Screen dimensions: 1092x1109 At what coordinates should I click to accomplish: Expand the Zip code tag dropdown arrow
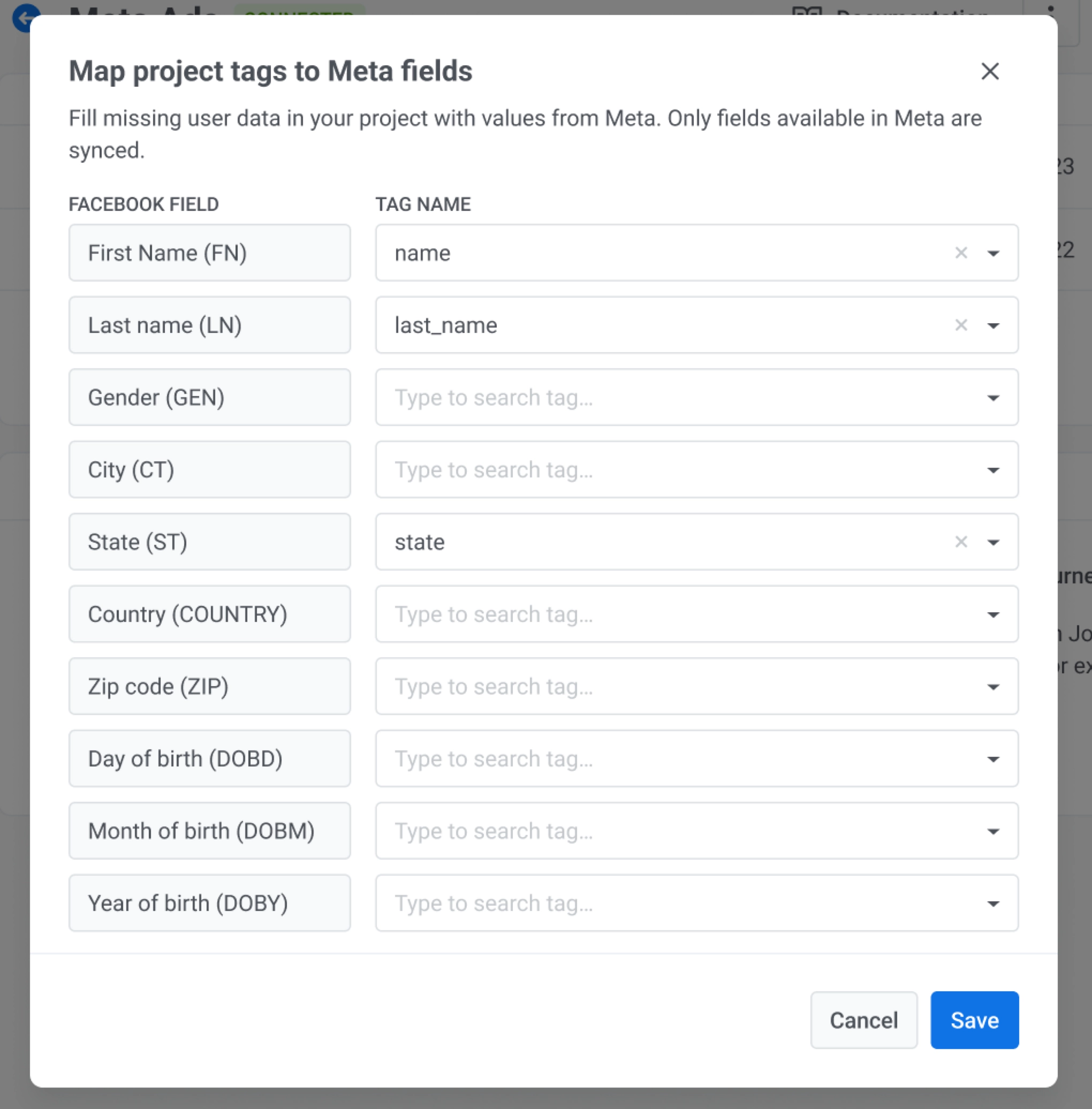(x=994, y=687)
